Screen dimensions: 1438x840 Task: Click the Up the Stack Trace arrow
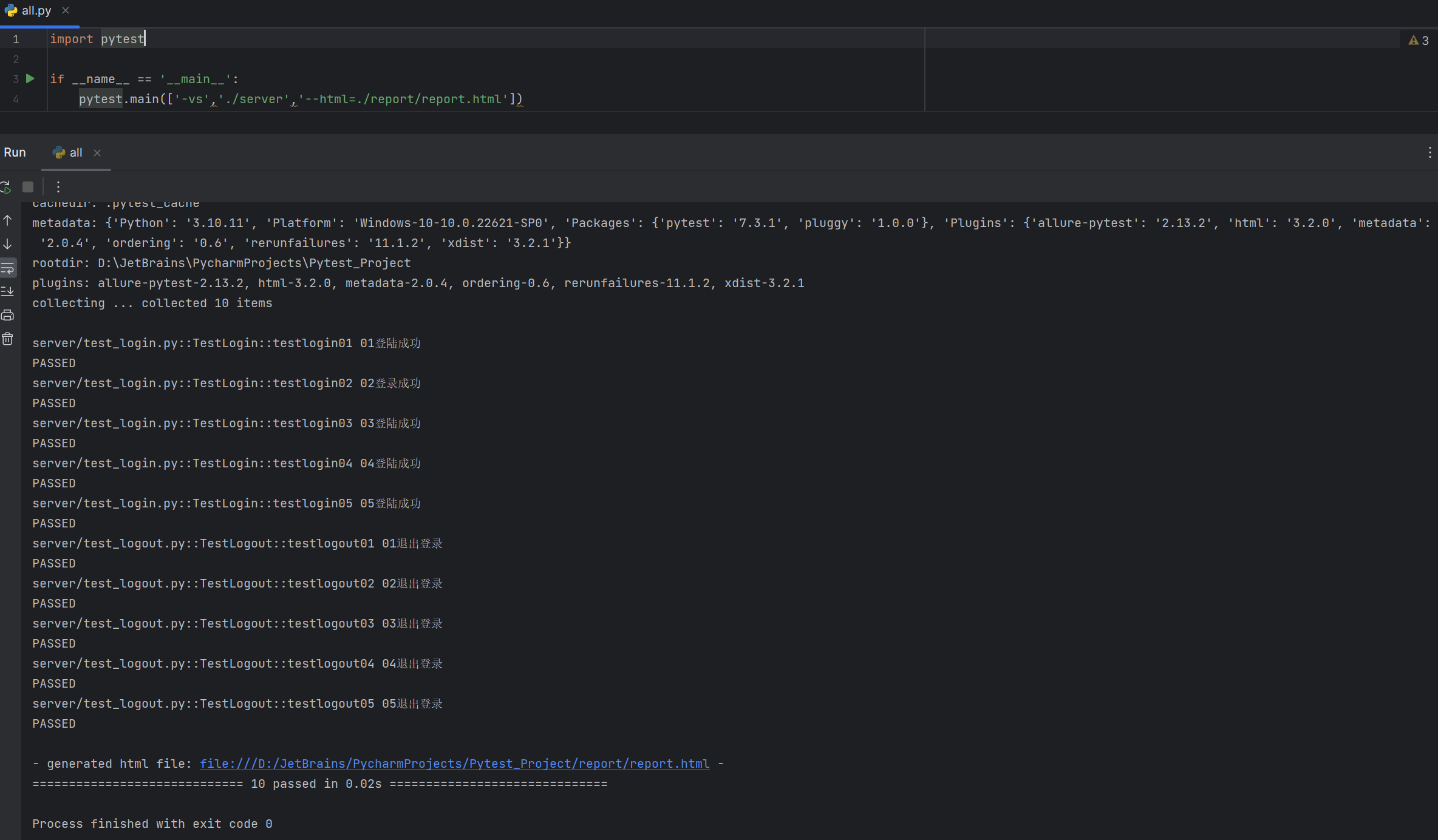tap(8, 221)
